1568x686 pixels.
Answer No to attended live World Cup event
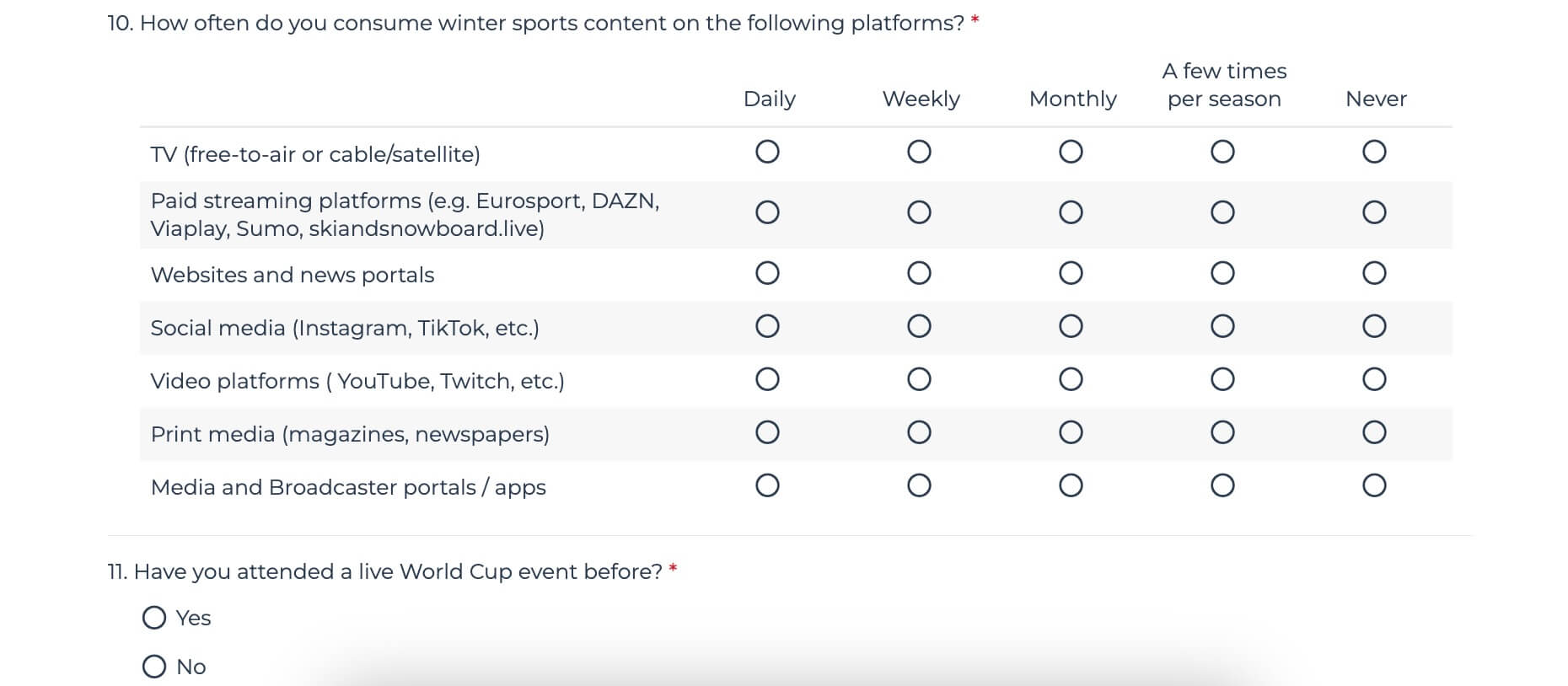[x=154, y=667]
